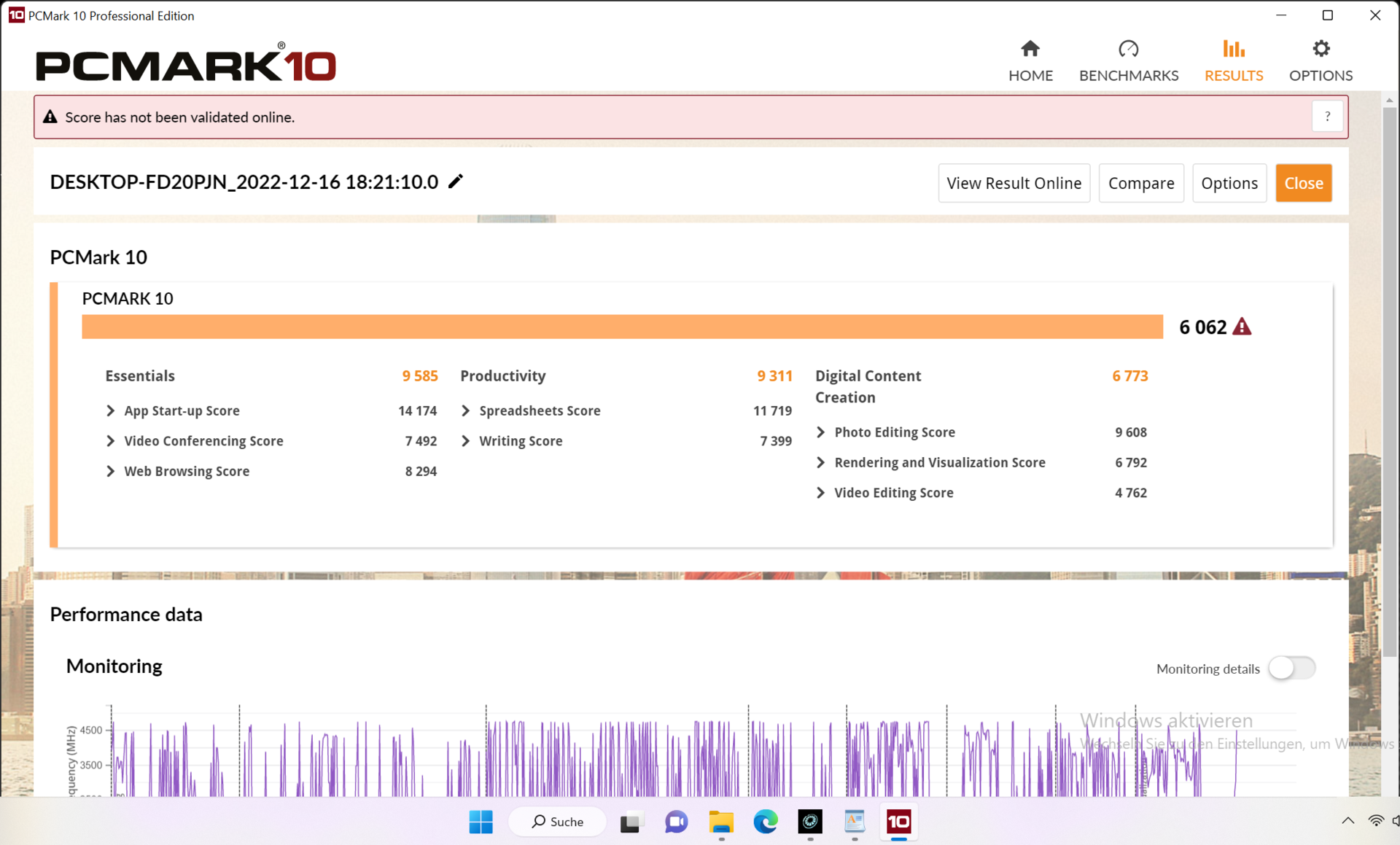This screenshot has height=845, width=1400.
Task: Toggle the Monitoring details switch
Action: (x=1291, y=668)
